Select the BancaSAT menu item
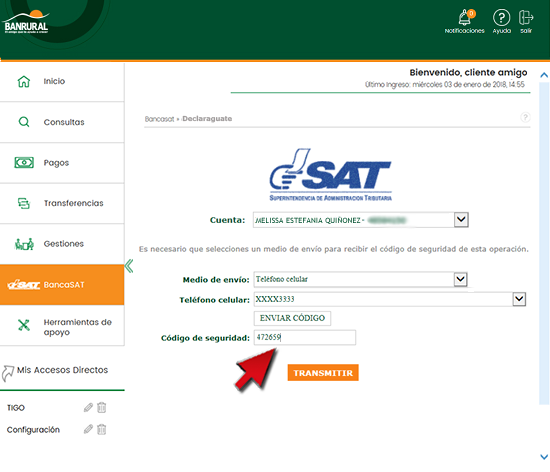The height and width of the screenshot is (472, 550). pyautogui.click(x=62, y=285)
